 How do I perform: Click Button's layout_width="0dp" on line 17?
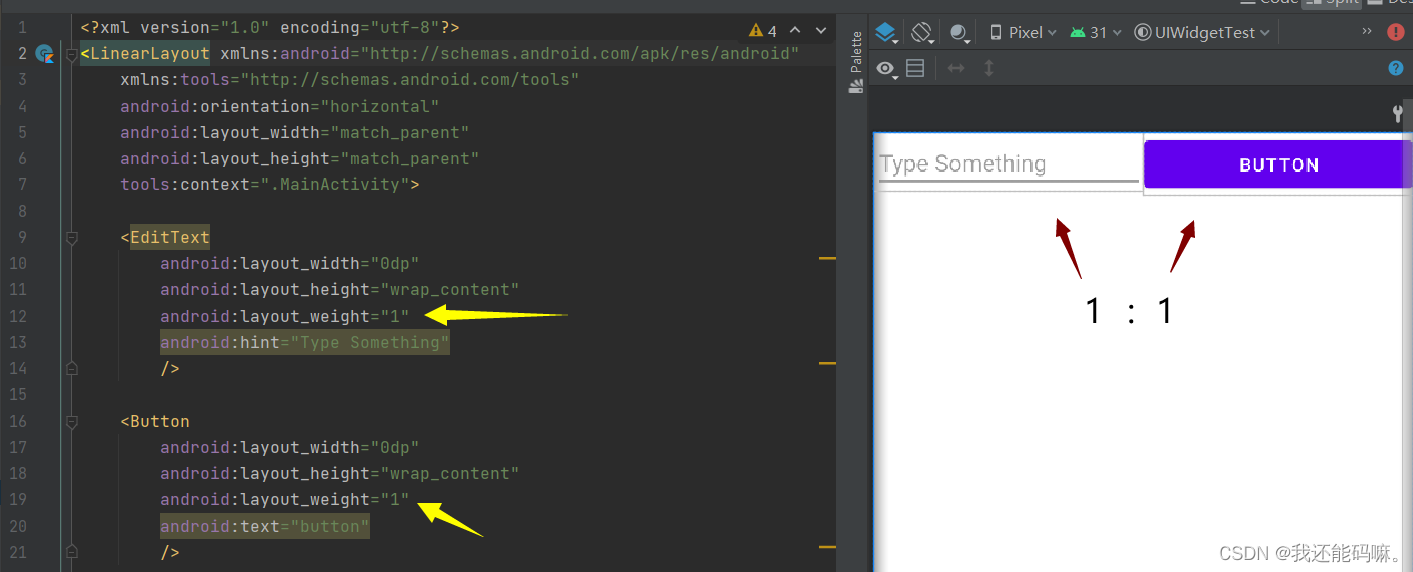(x=290, y=447)
